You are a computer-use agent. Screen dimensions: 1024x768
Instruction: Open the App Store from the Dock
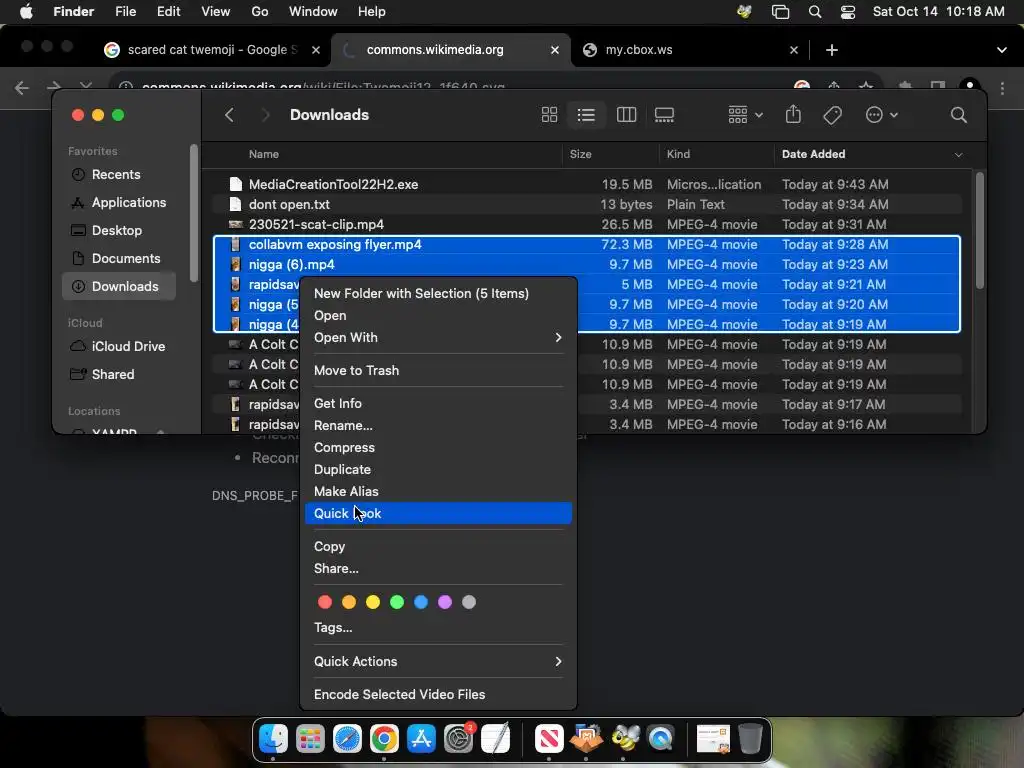point(421,739)
